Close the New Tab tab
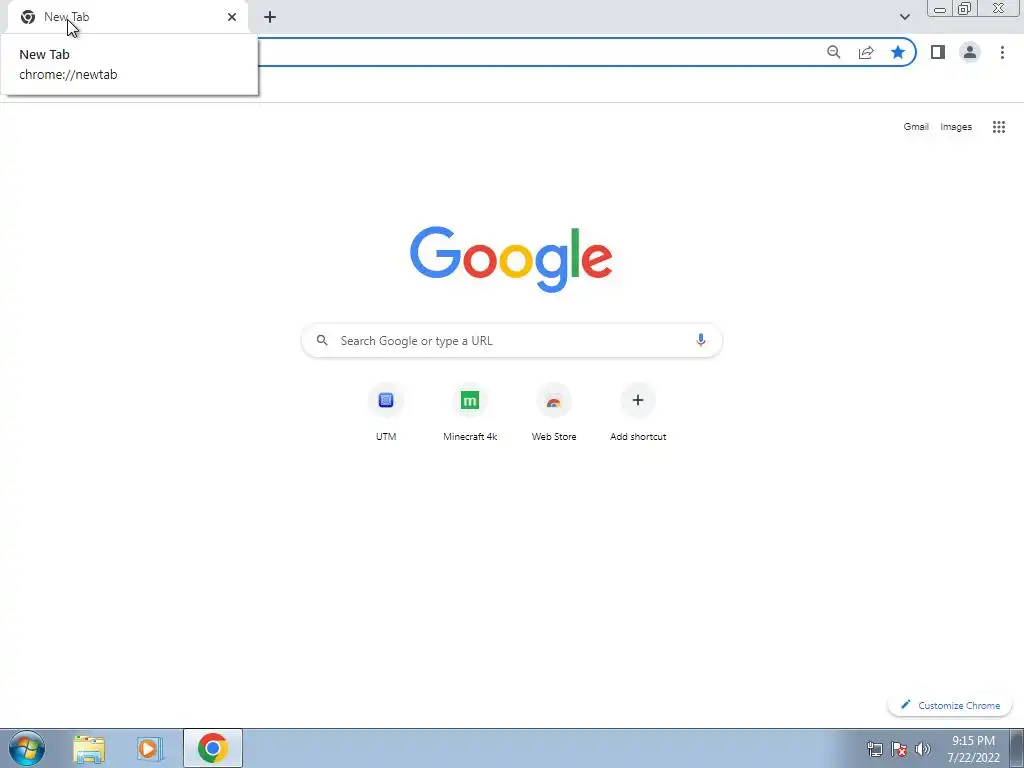The width and height of the screenshot is (1024, 768). (232, 17)
